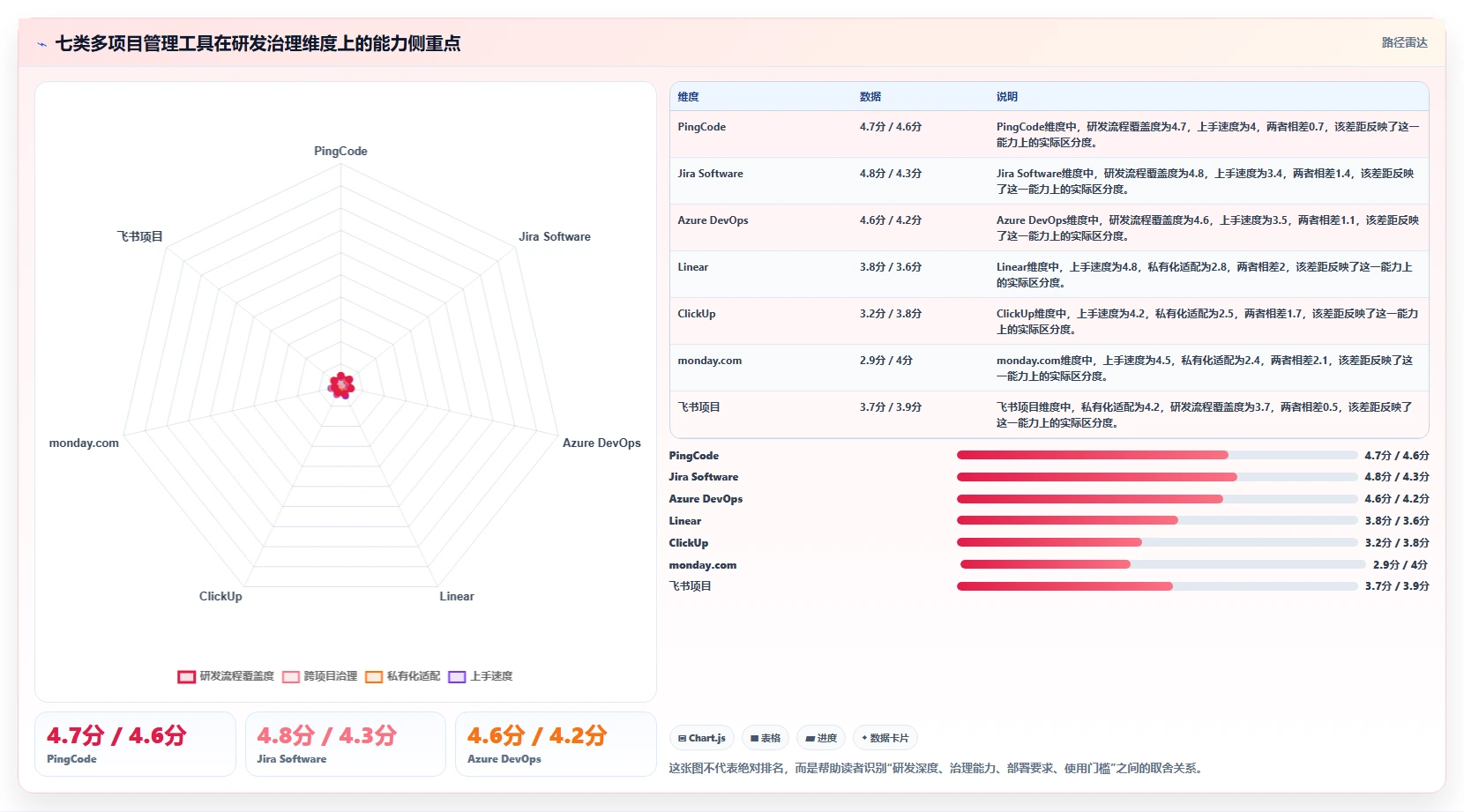Click the 维度 column header
The width and height of the screenshot is (1464, 812).
688,97
